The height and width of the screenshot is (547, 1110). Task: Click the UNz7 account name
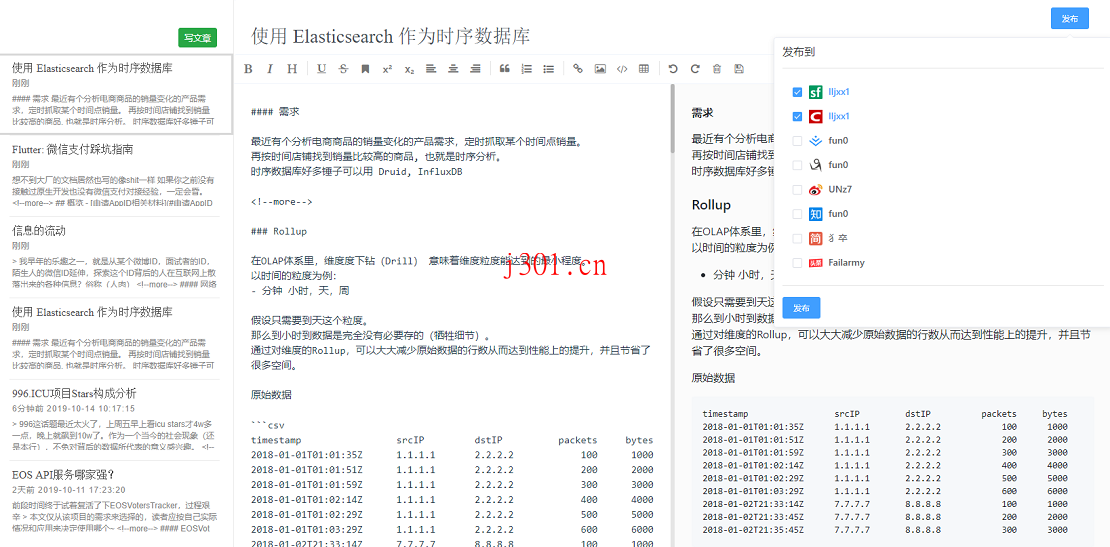[840, 190]
